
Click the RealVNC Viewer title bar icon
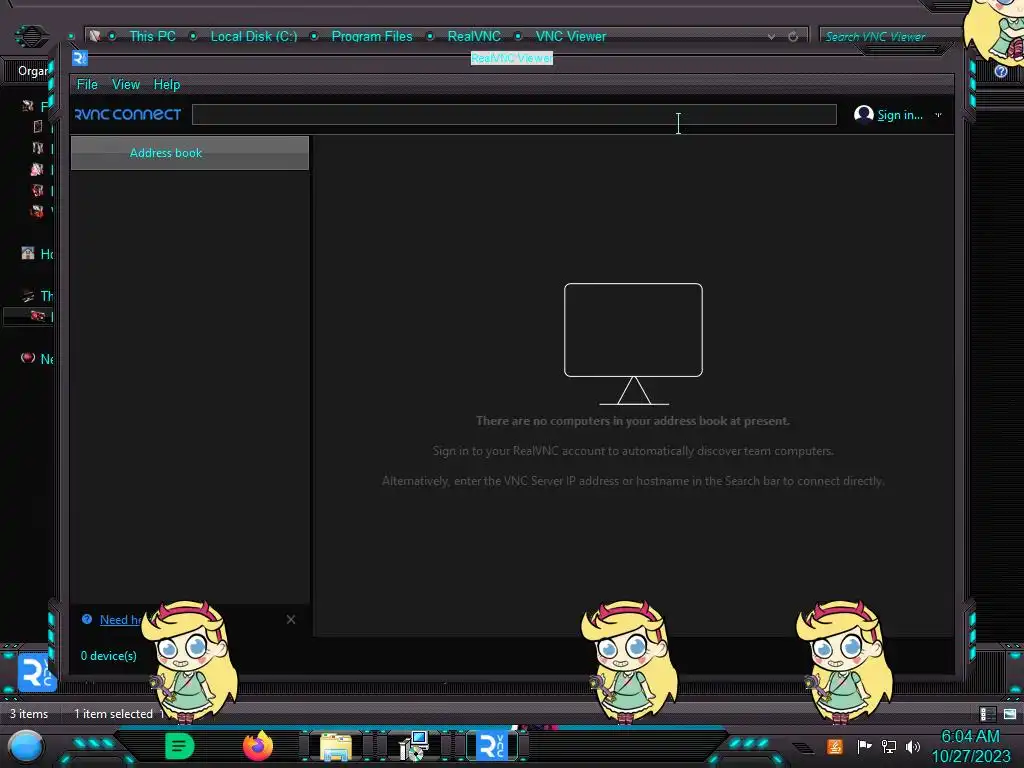coord(80,58)
